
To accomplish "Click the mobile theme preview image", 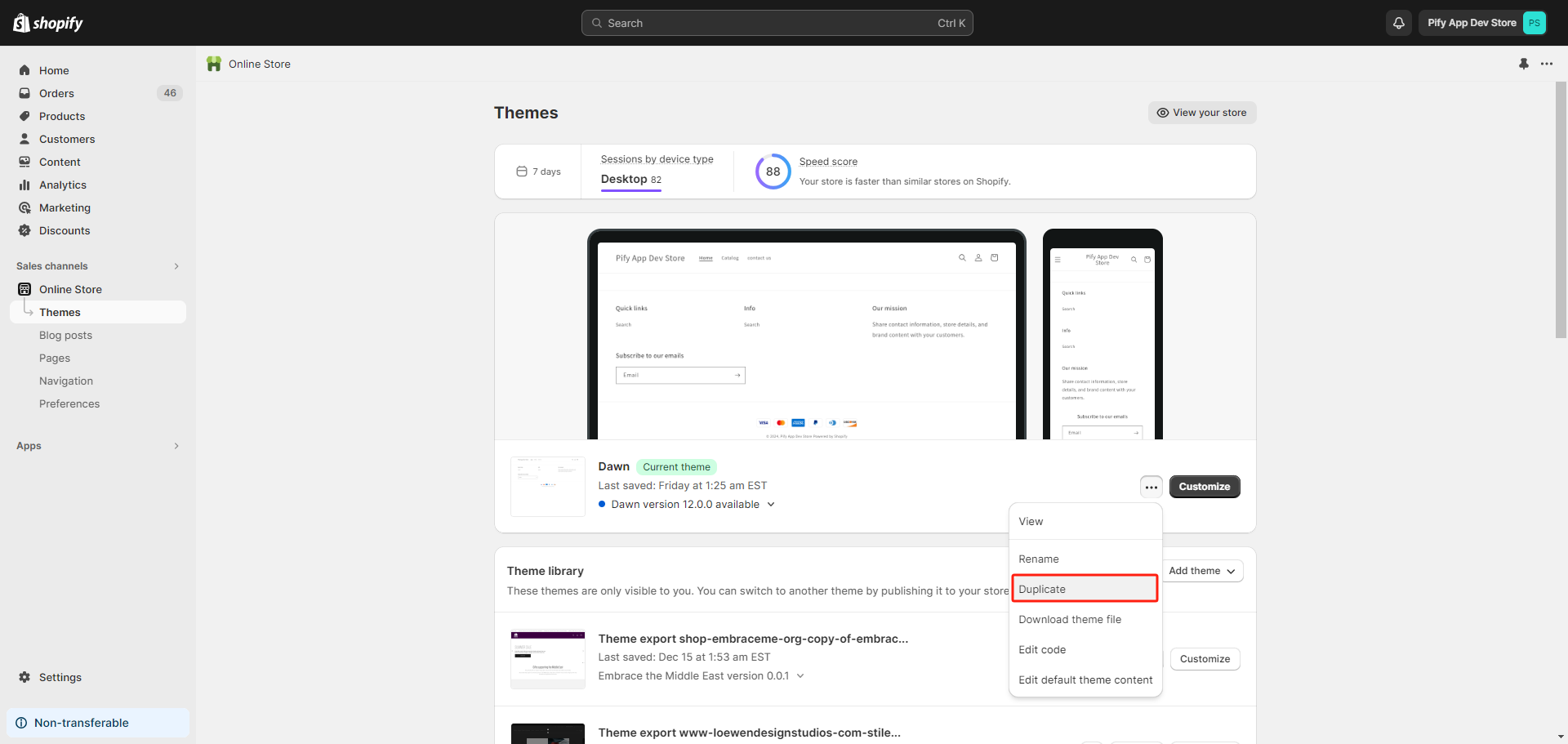I will [1102, 335].
